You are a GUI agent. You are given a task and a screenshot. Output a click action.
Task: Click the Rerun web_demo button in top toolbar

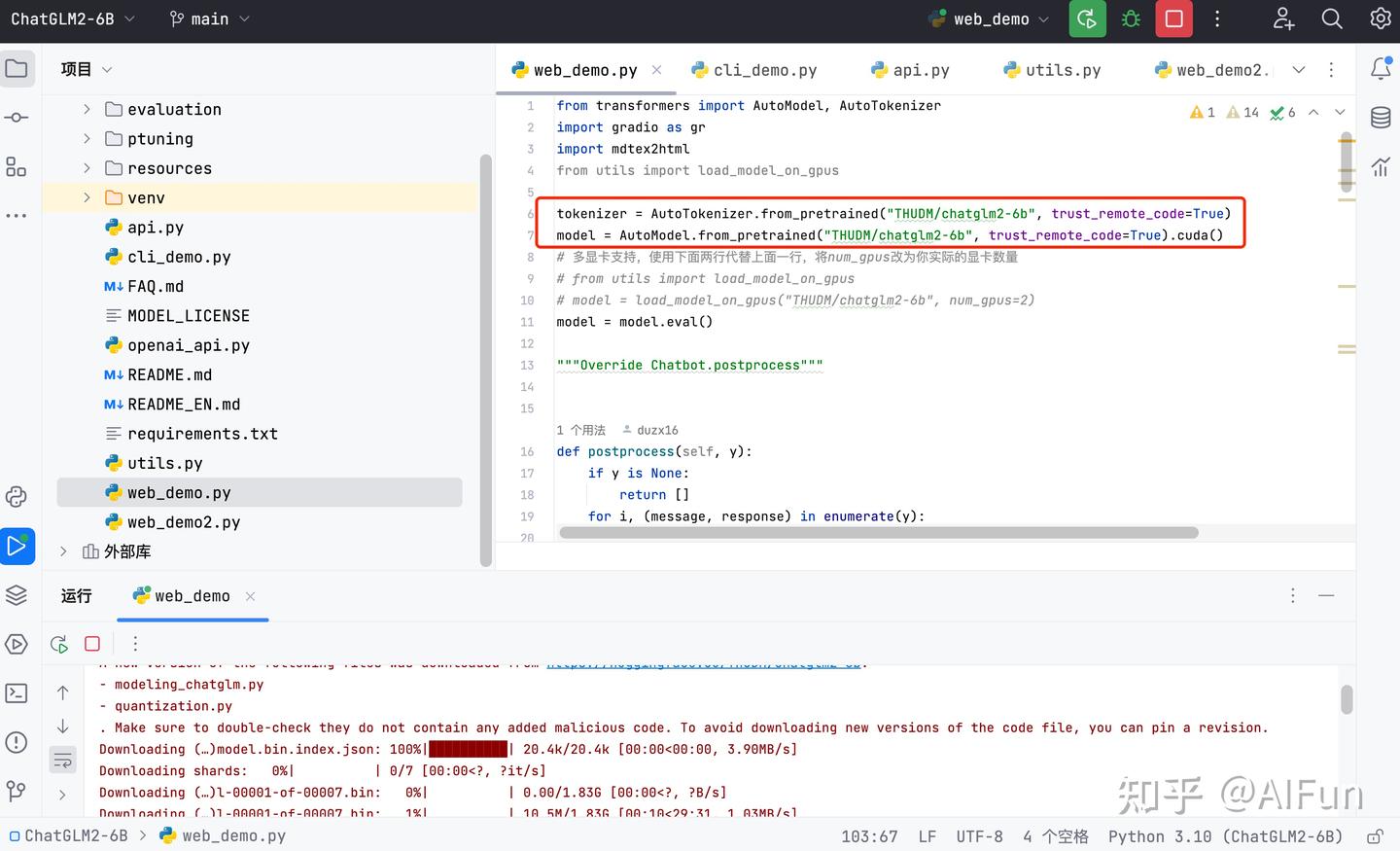coord(1087,19)
